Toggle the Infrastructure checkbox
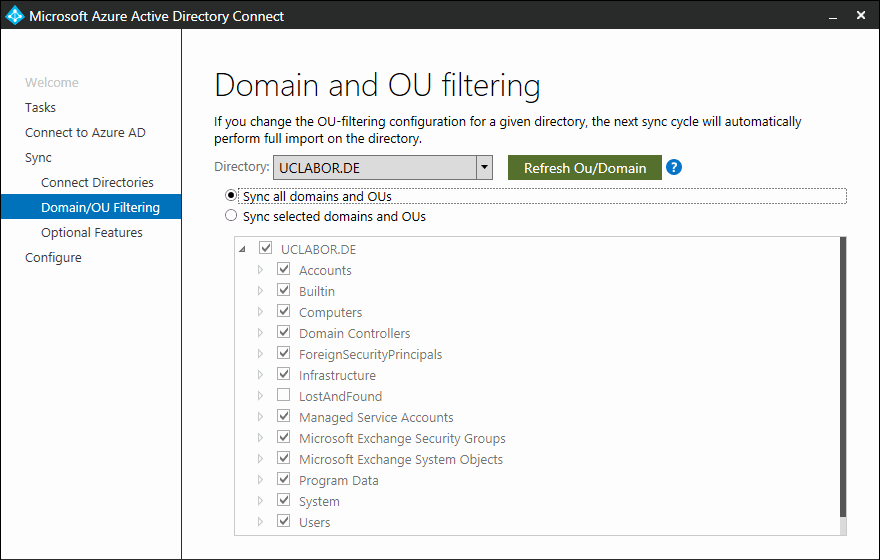 coord(283,374)
